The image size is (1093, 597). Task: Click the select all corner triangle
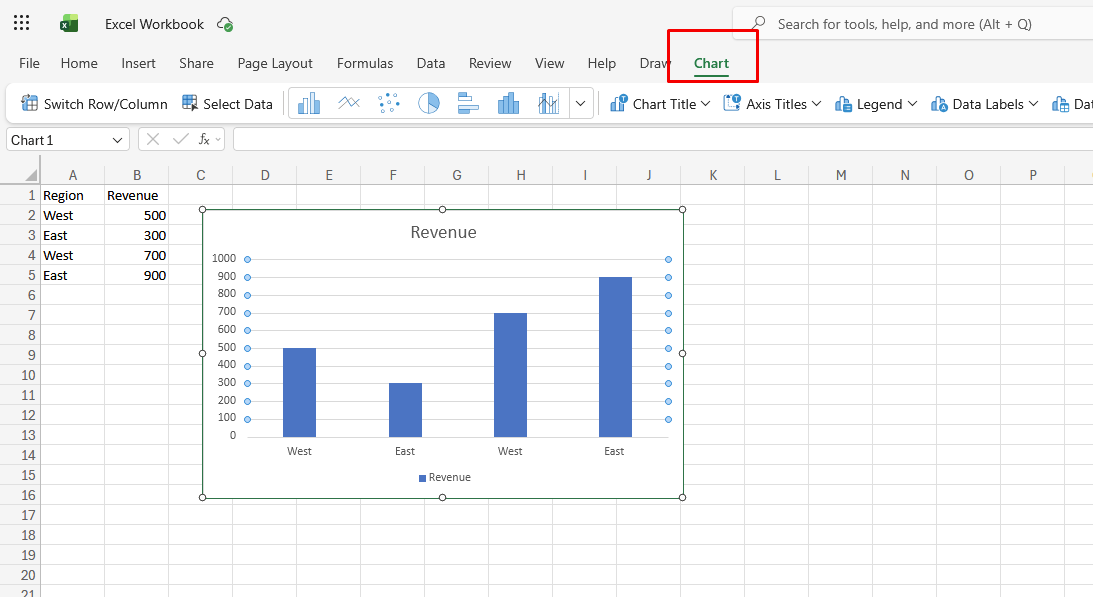[x=31, y=175]
